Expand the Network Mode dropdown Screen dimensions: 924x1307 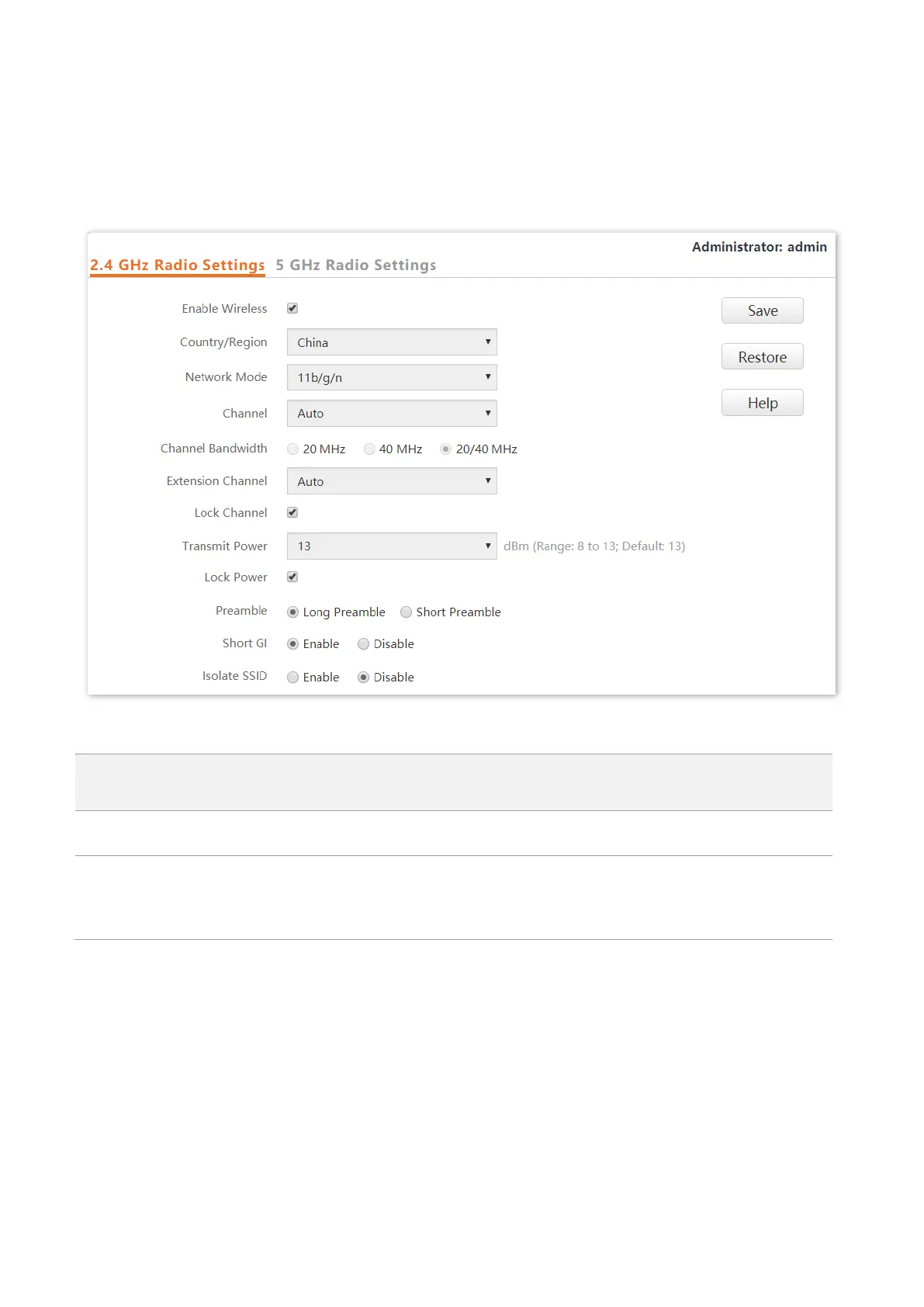391,377
